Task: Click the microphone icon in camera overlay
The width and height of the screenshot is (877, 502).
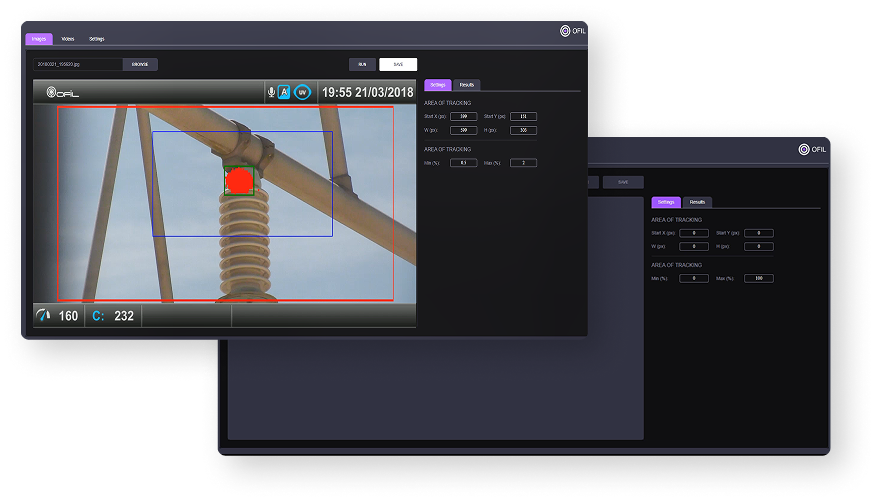Action: (270, 92)
